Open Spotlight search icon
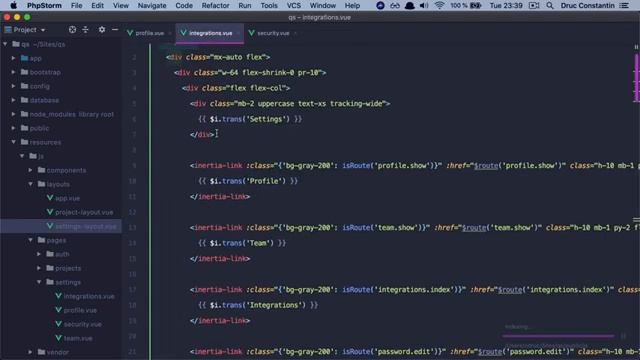 point(550,5)
